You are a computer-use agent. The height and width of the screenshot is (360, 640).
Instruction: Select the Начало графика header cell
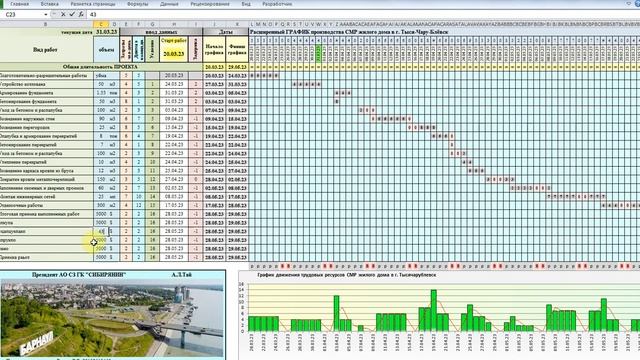(214, 49)
